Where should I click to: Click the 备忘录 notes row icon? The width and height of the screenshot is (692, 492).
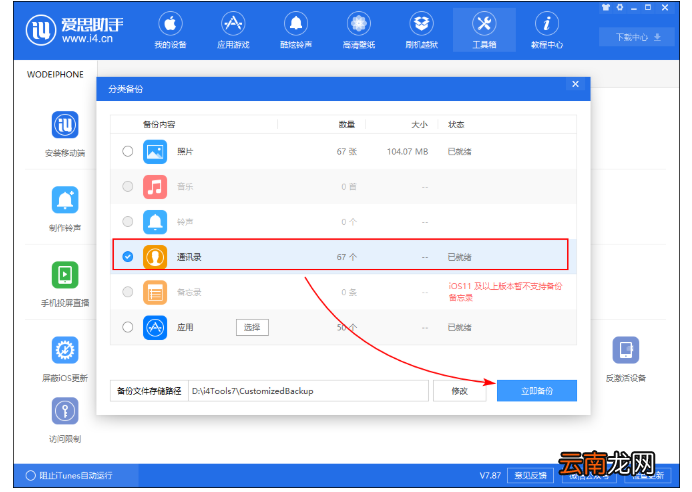(155, 292)
